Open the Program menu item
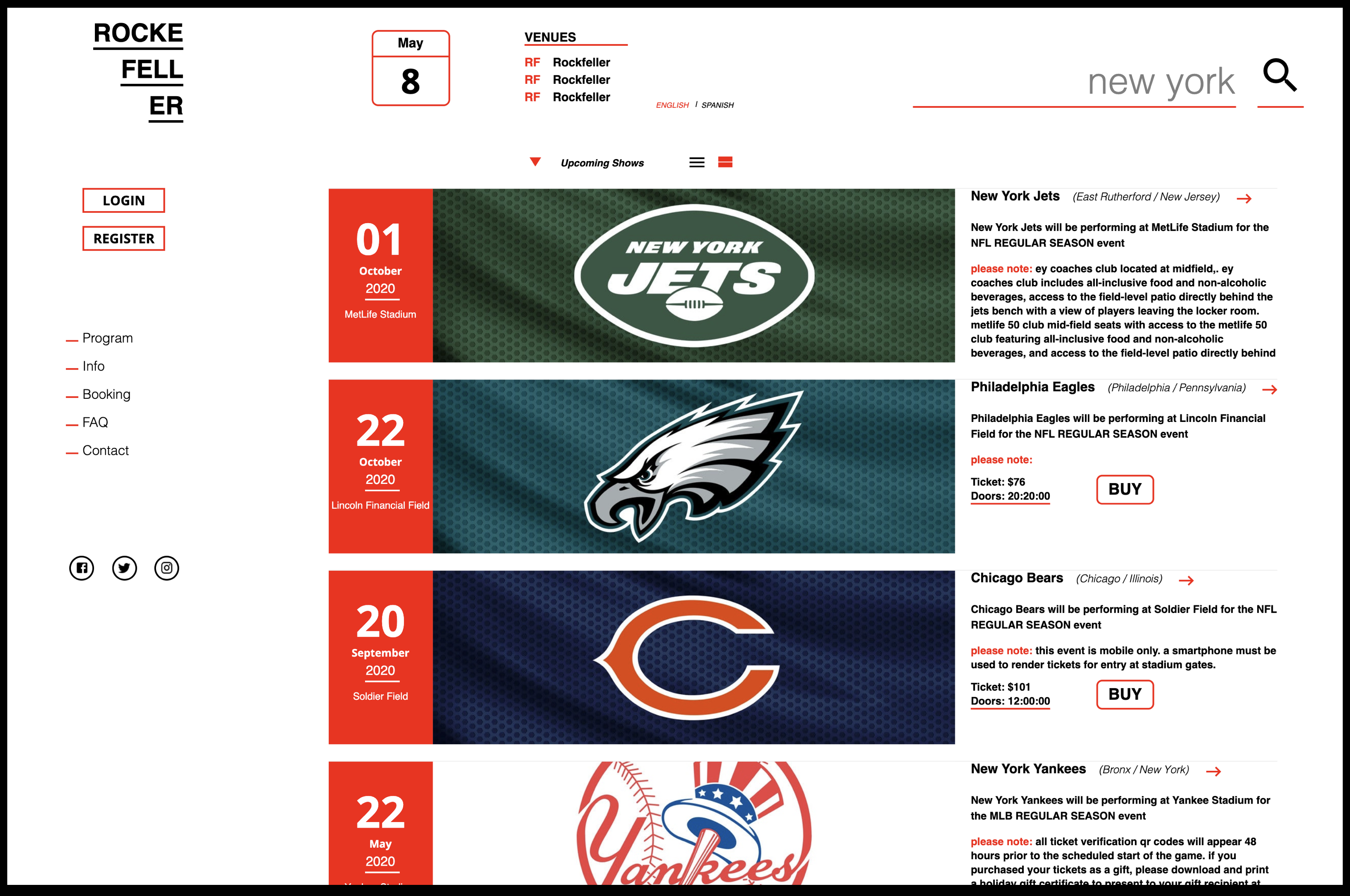The height and width of the screenshot is (896, 1350). pos(107,338)
